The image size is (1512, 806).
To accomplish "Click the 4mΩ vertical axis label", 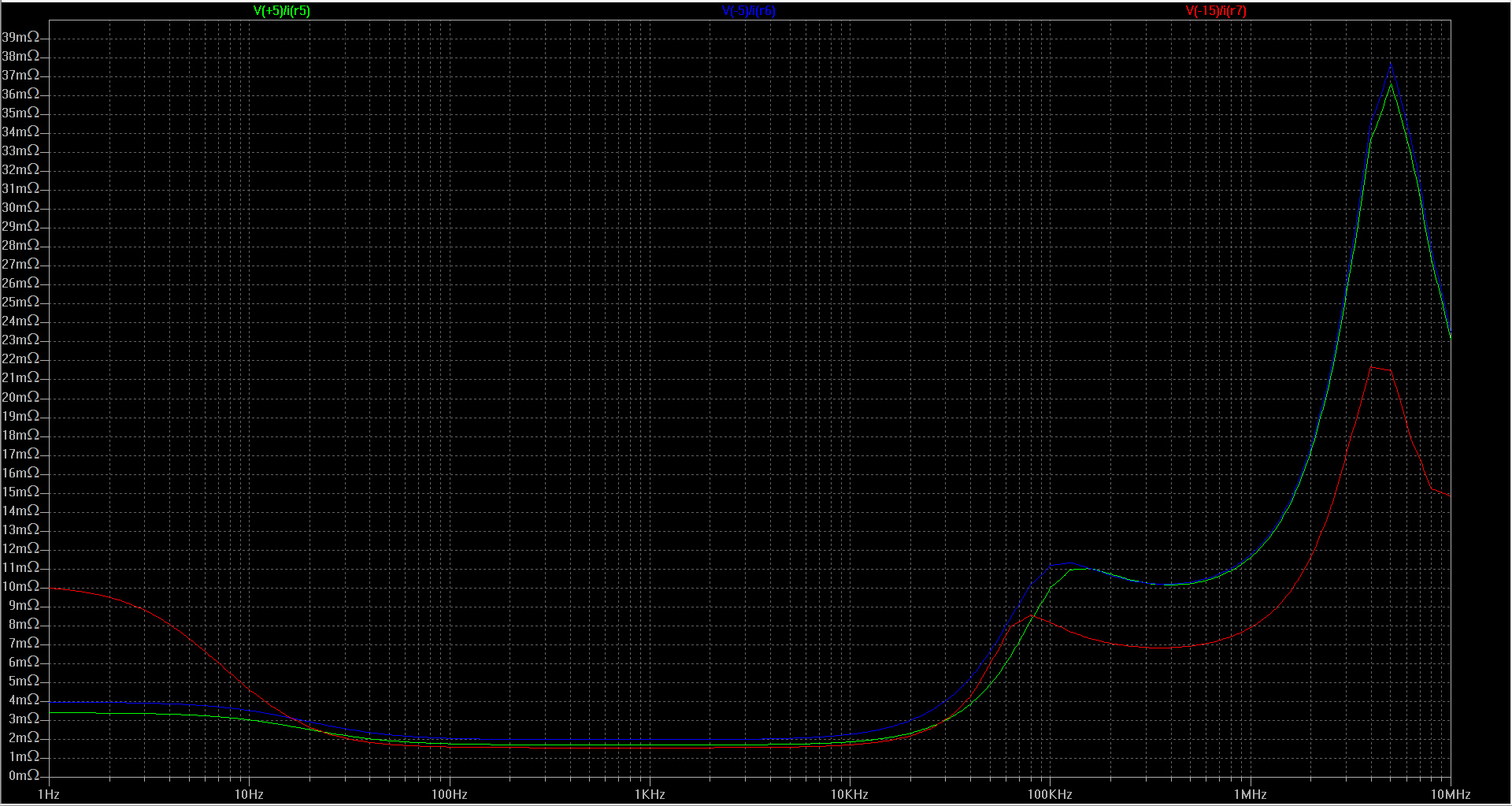I will pyautogui.click(x=24, y=700).
